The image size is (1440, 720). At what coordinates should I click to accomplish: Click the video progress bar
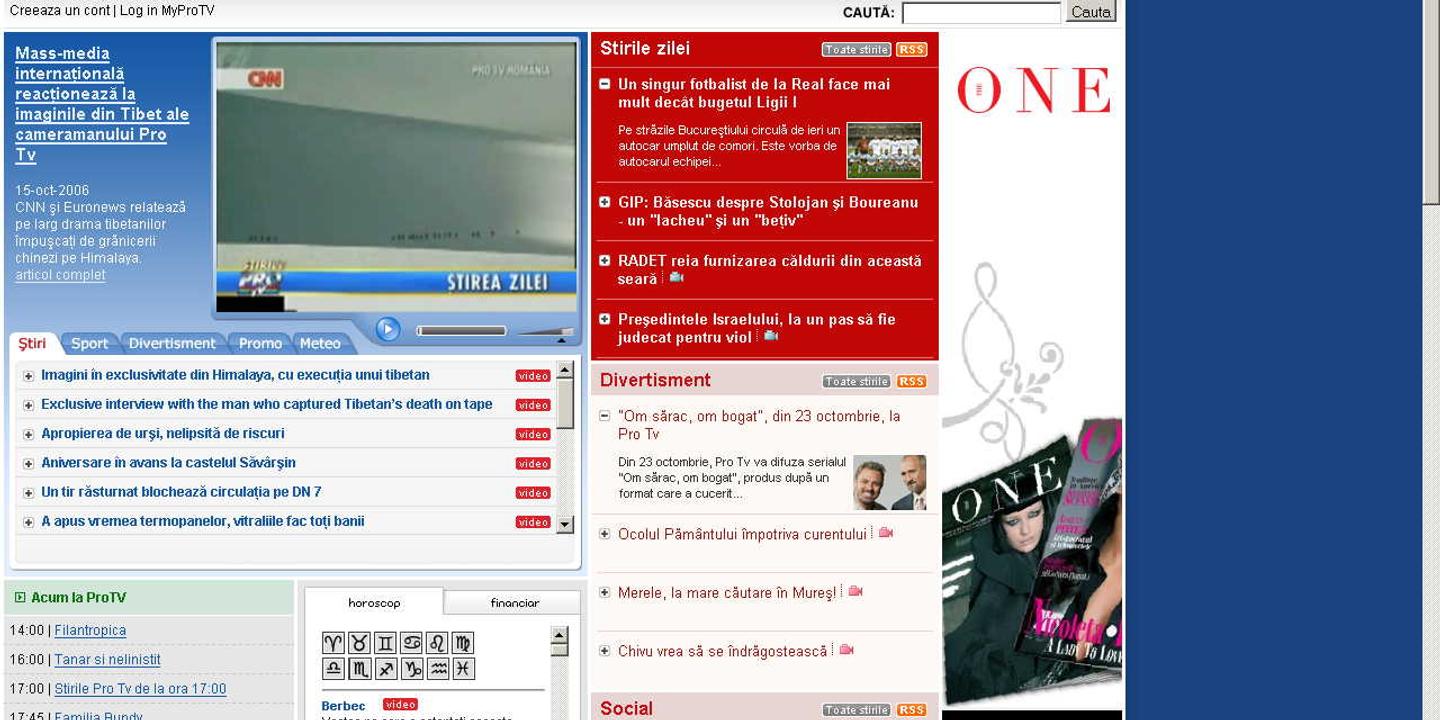pos(461,330)
